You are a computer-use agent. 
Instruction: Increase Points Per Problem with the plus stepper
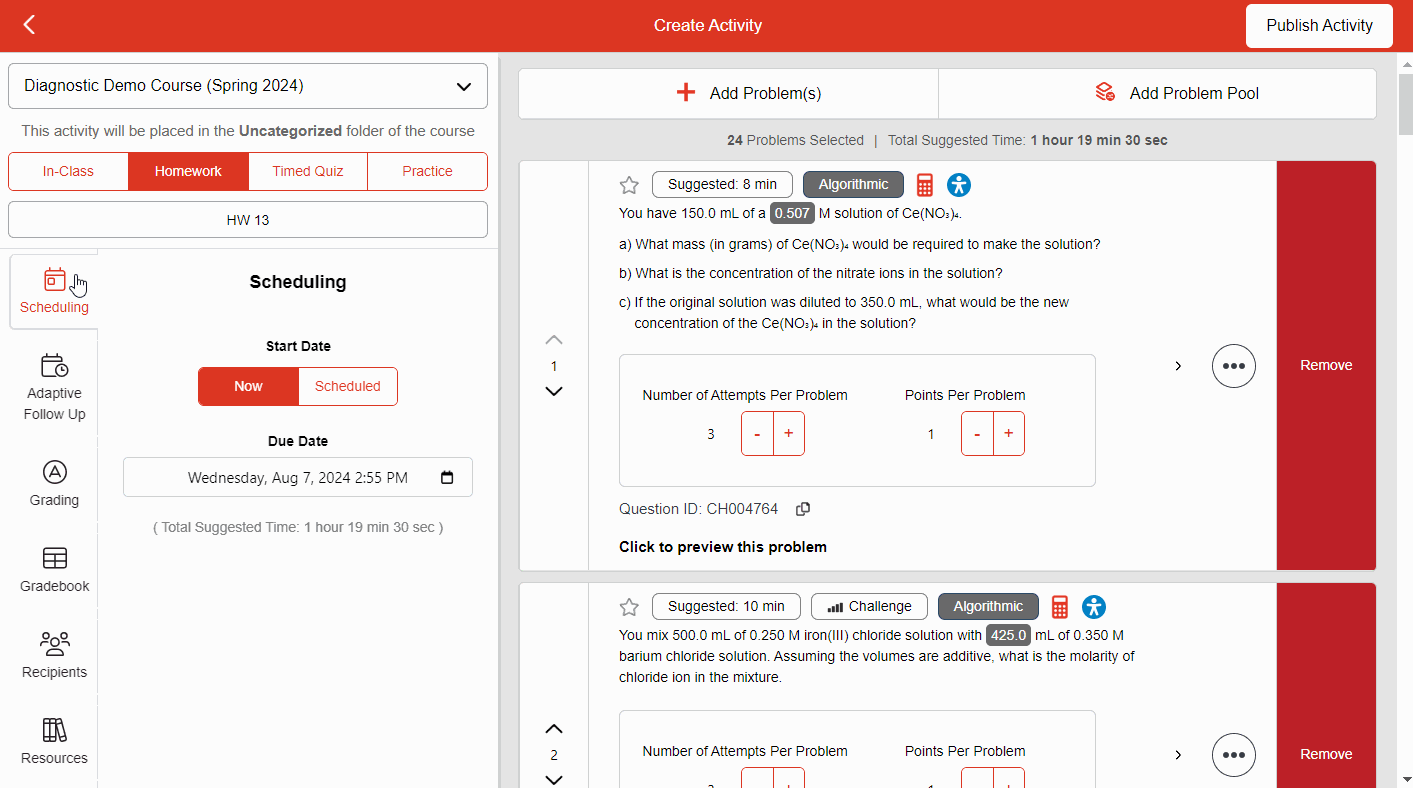(x=1008, y=433)
